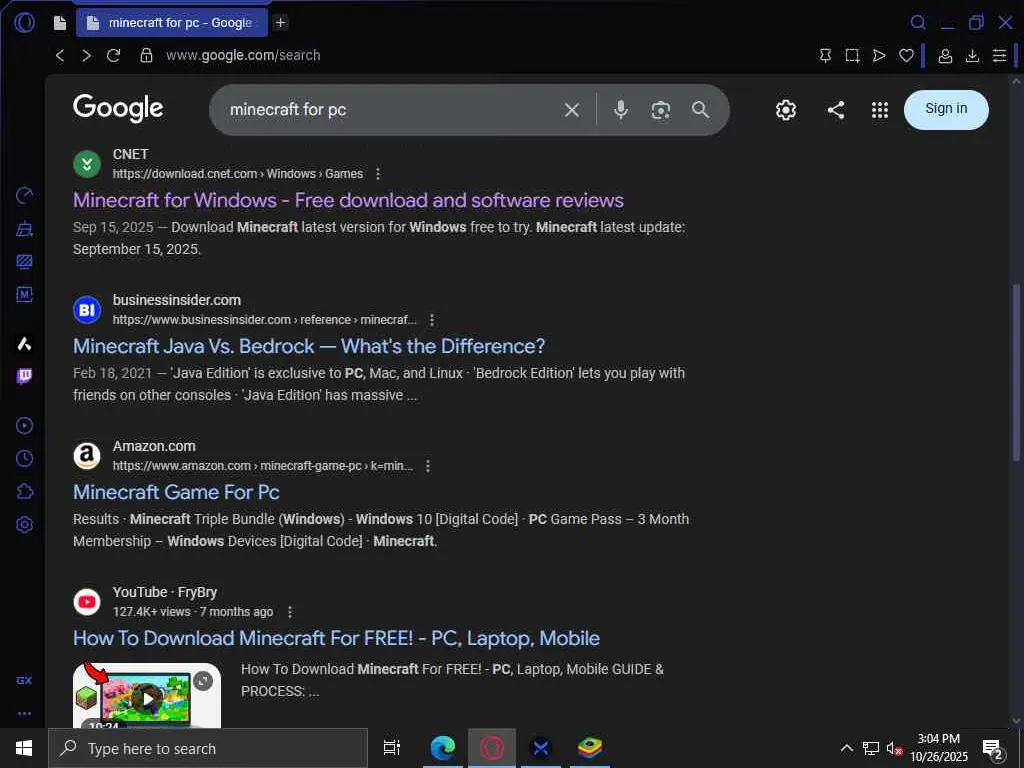The height and width of the screenshot is (768, 1024).
Task: Open BlueStacks from taskbar
Action: point(590,748)
